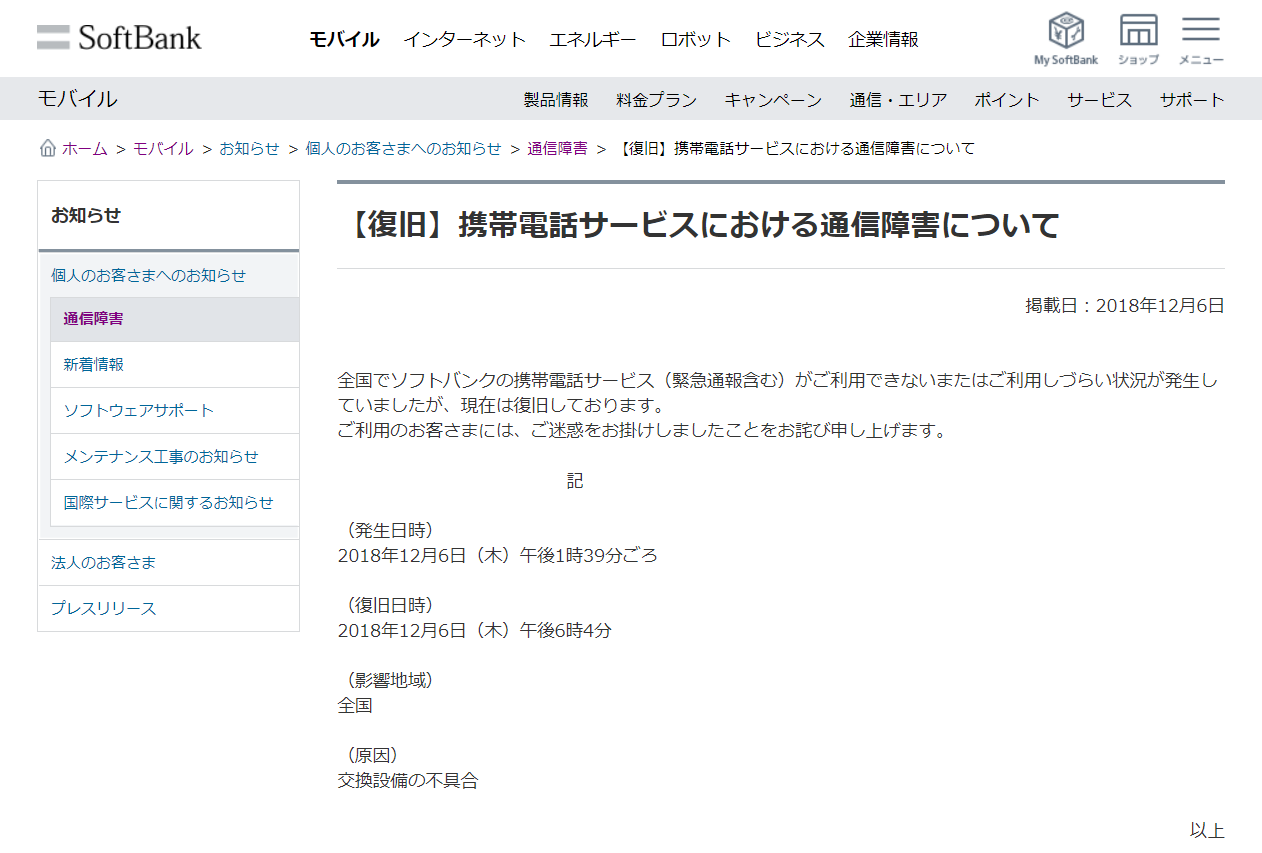Select メンテナンス工事のお知らせ in sidebar
Image resolution: width=1262 pixels, height=853 pixels.
174,457
